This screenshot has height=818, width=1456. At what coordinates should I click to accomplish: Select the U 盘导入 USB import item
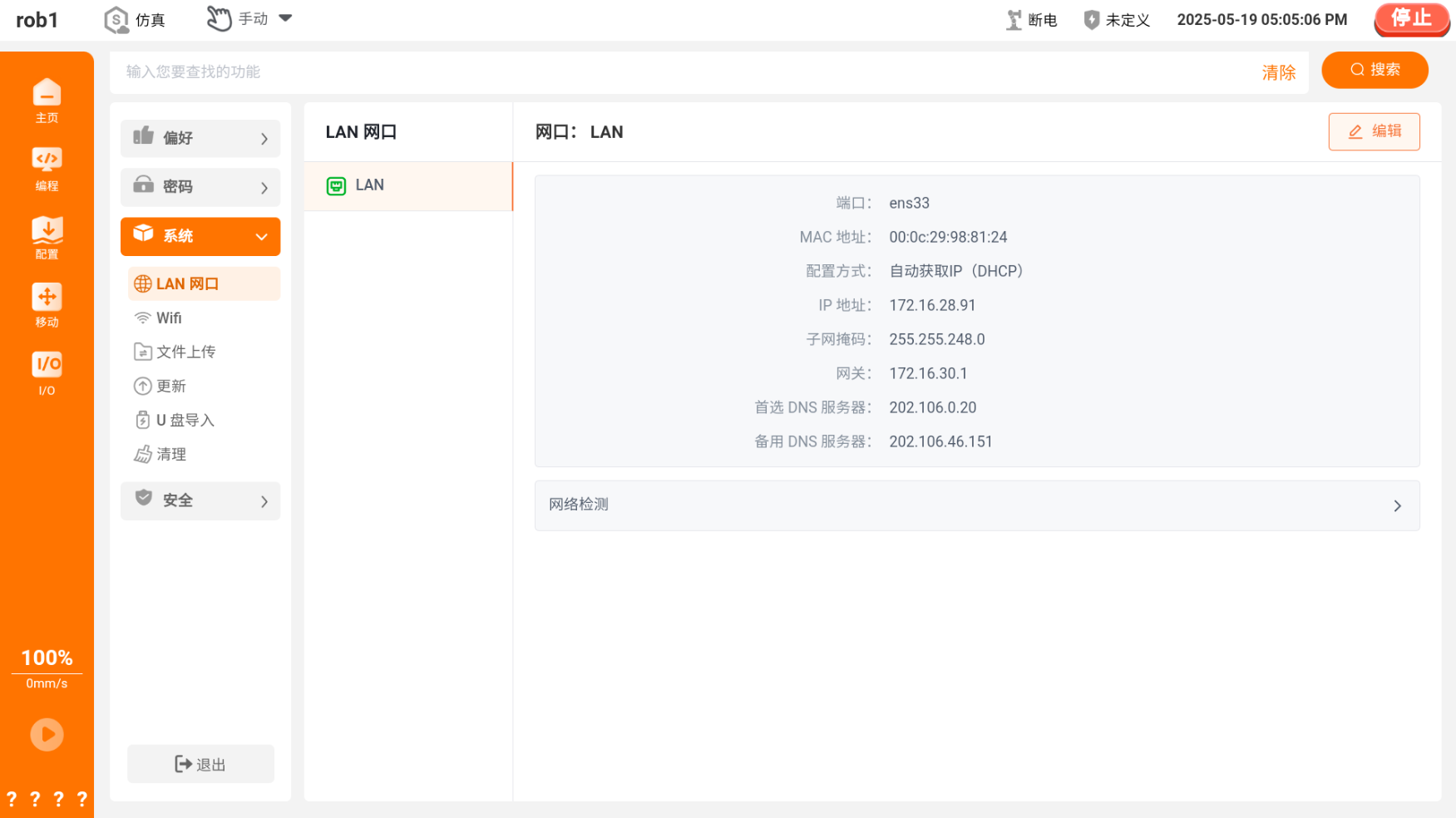point(204,420)
